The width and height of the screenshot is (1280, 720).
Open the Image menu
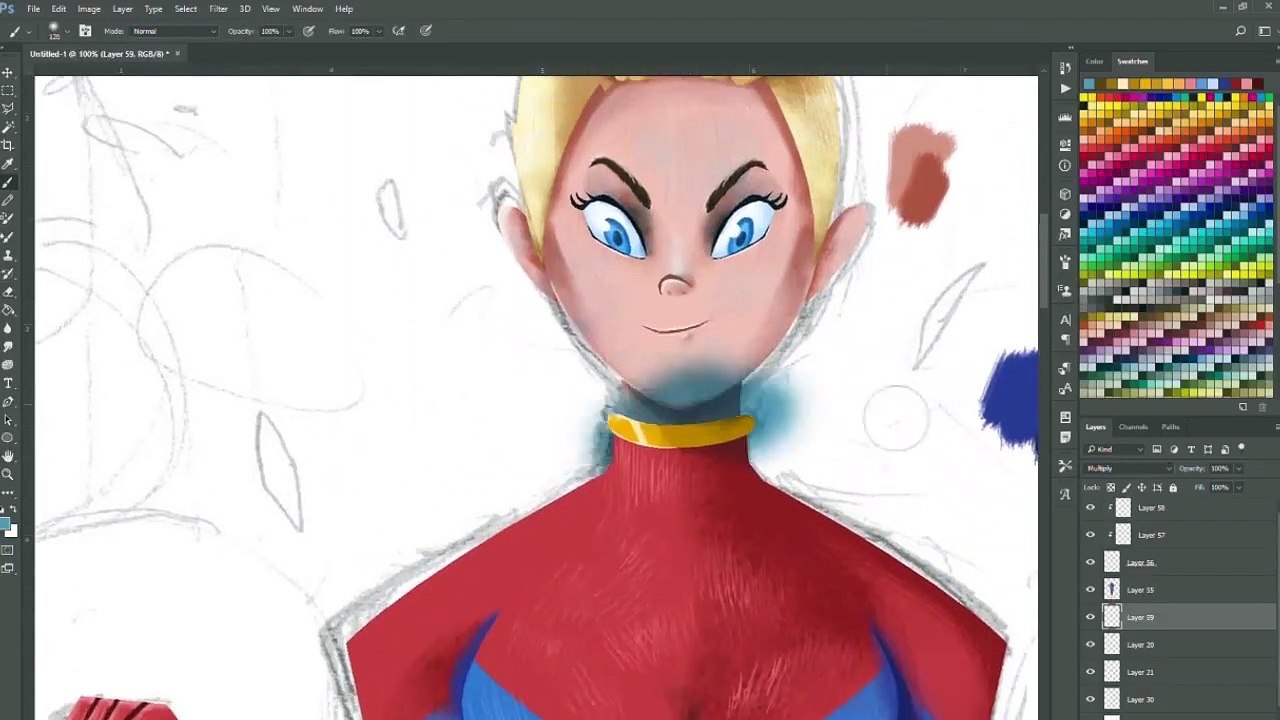click(89, 9)
